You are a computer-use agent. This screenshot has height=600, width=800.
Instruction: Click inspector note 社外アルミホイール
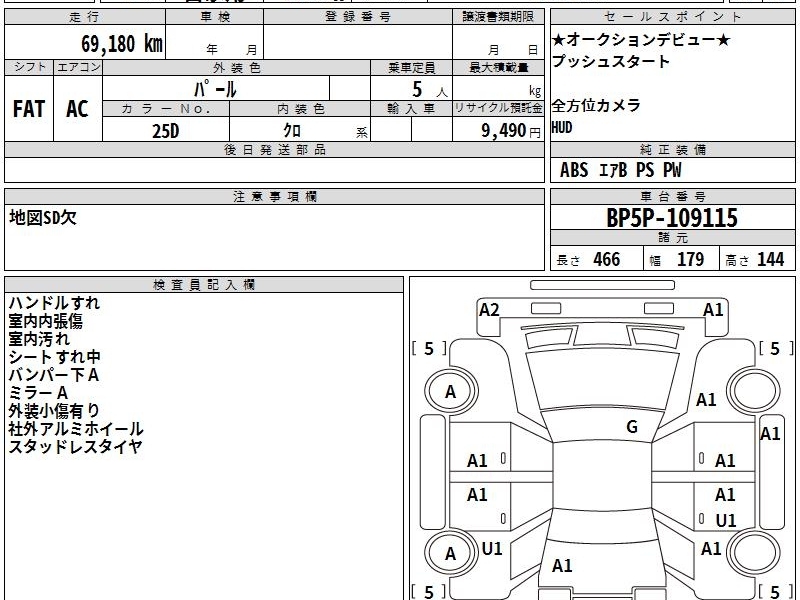76,429
